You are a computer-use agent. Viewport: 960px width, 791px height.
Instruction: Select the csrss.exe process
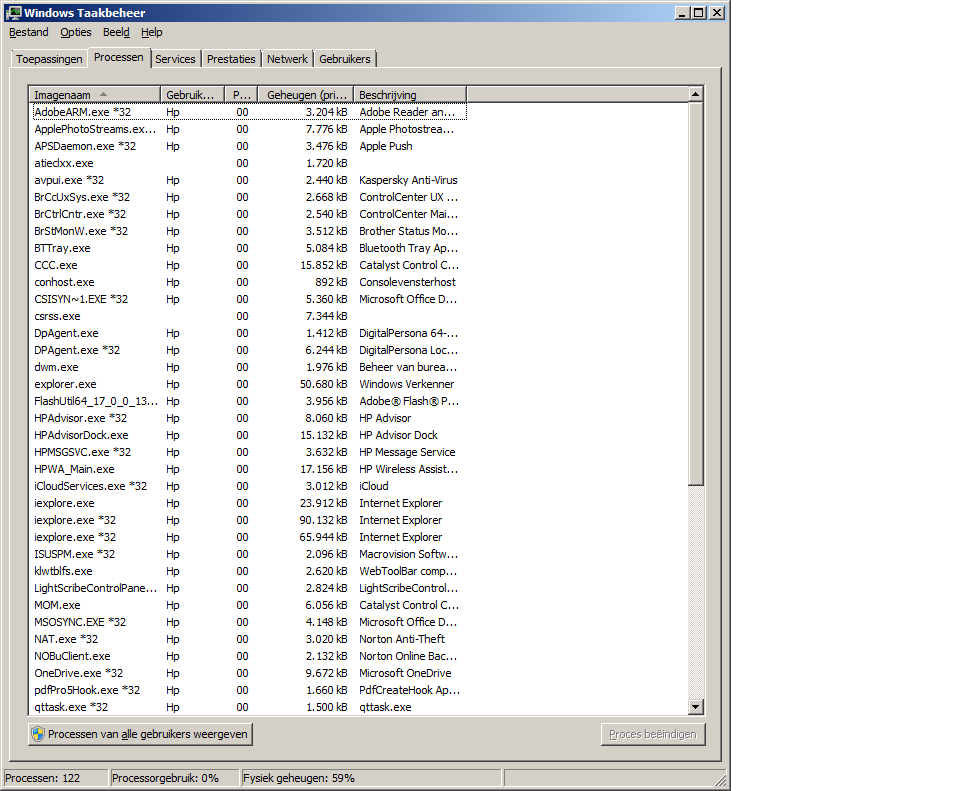[249, 316]
